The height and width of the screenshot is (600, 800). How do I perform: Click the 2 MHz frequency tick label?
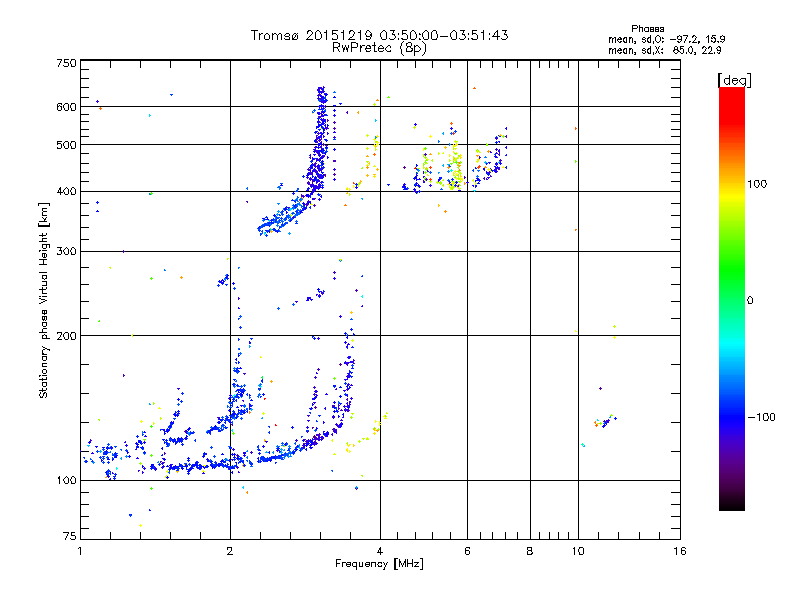pyautogui.click(x=230, y=551)
